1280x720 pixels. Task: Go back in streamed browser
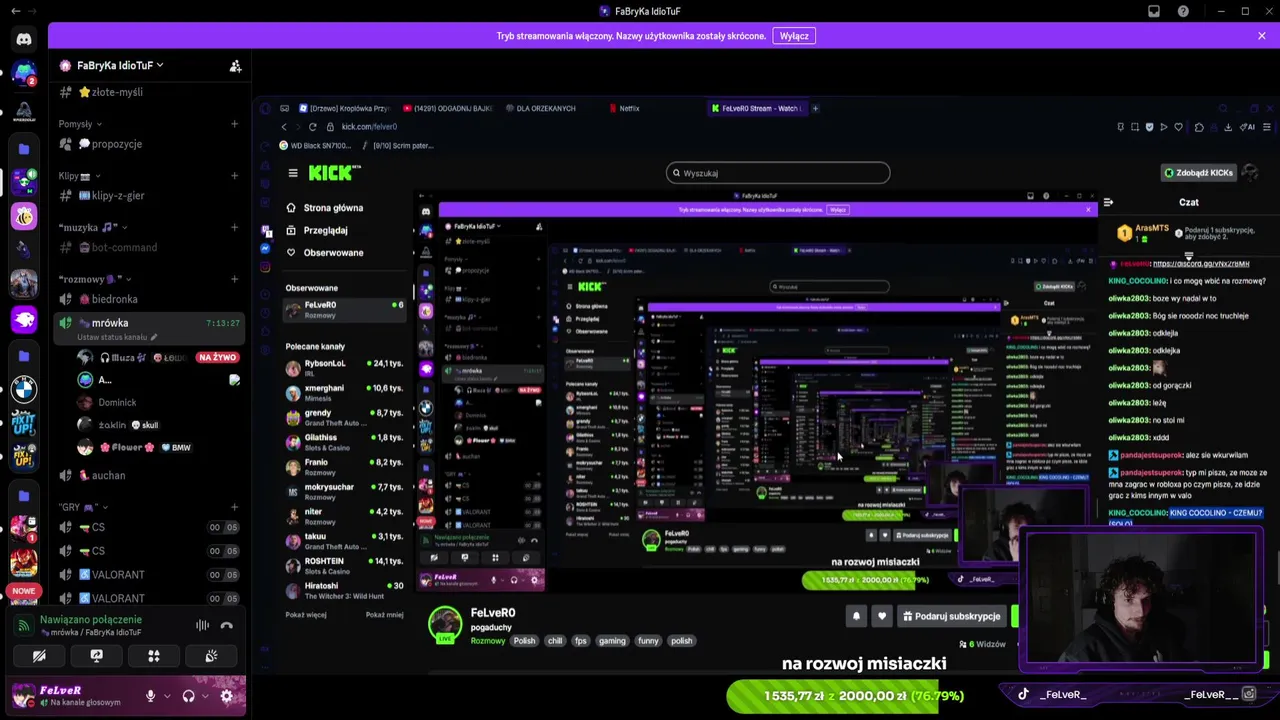[284, 127]
